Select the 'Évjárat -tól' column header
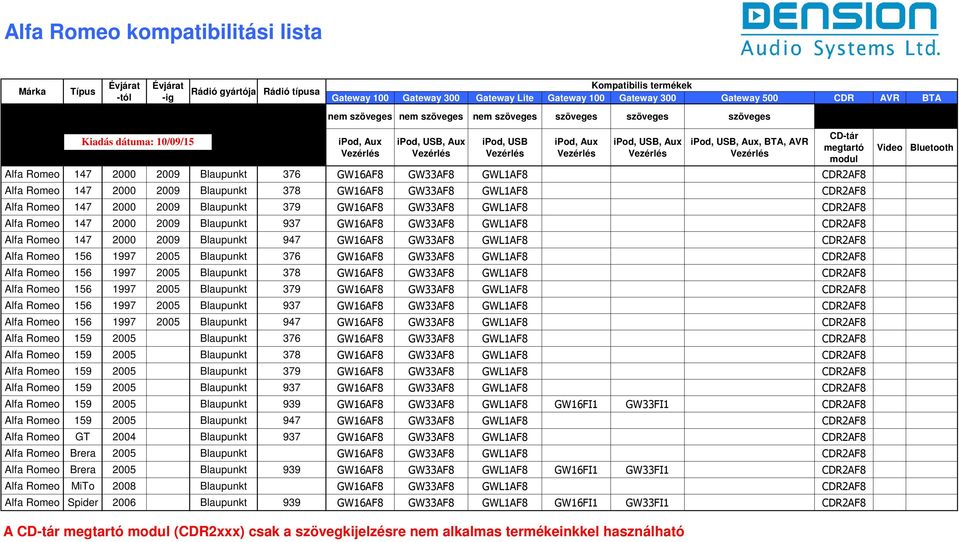Viewport: 959px width, 542px height. 124,91
